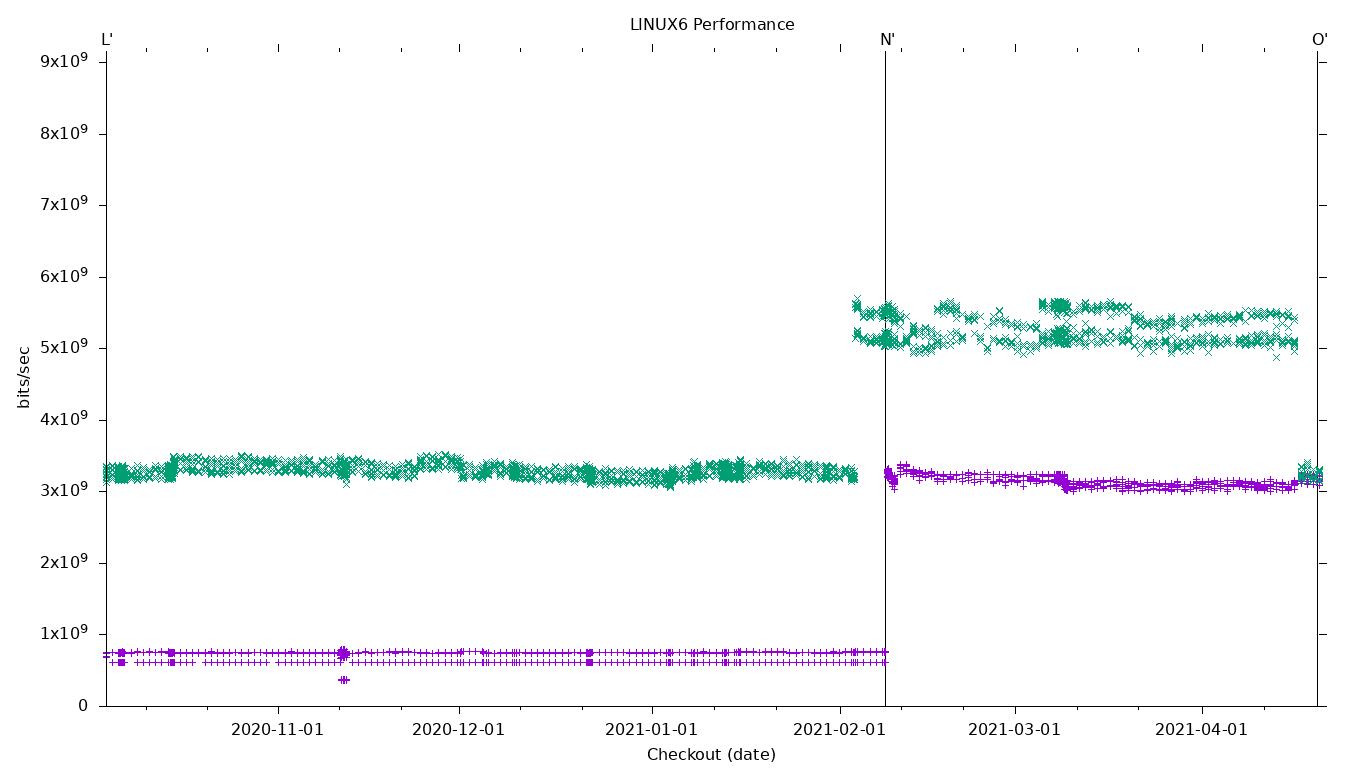Click the 2020-11-01 date label

coord(277,730)
